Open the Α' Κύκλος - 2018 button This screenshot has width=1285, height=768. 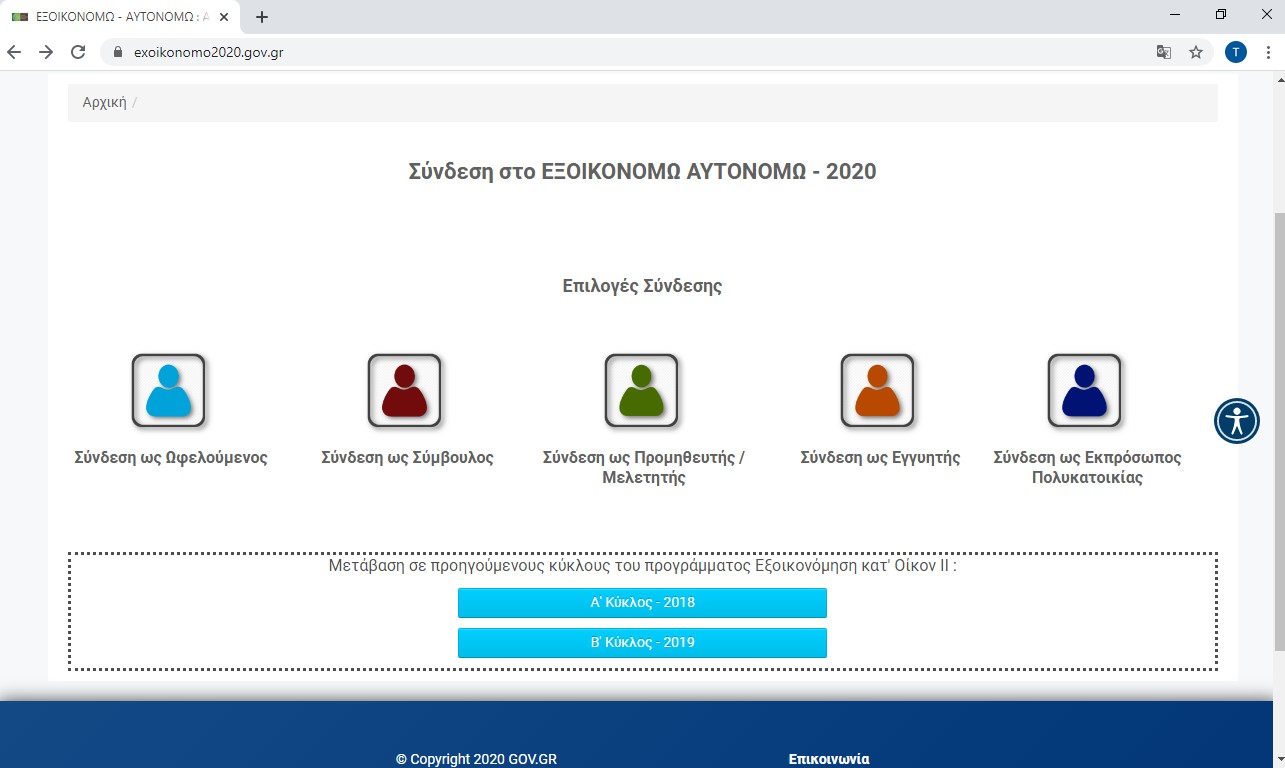point(642,603)
